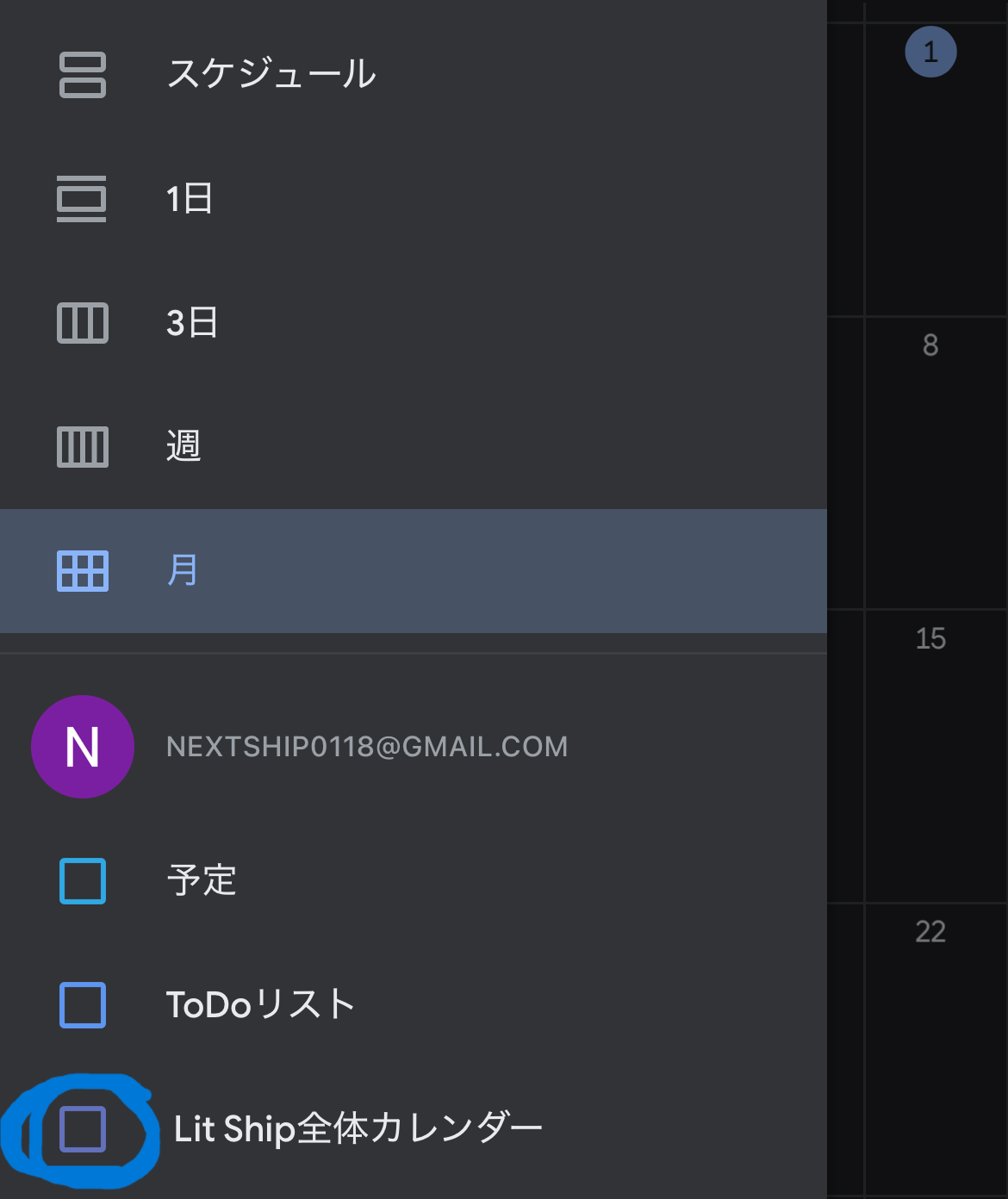
Task: Check the Lit Ship全体カレンダー calendar
Action: tap(82, 1128)
